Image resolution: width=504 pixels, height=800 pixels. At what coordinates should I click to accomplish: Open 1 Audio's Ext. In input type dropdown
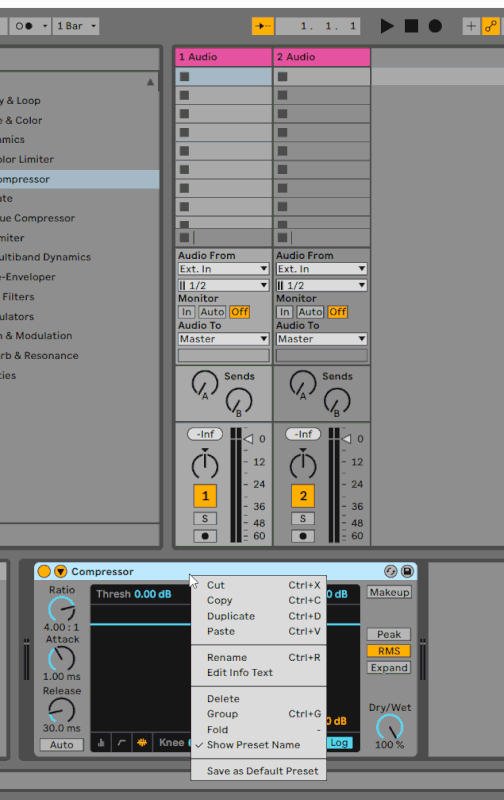coord(223,269)
